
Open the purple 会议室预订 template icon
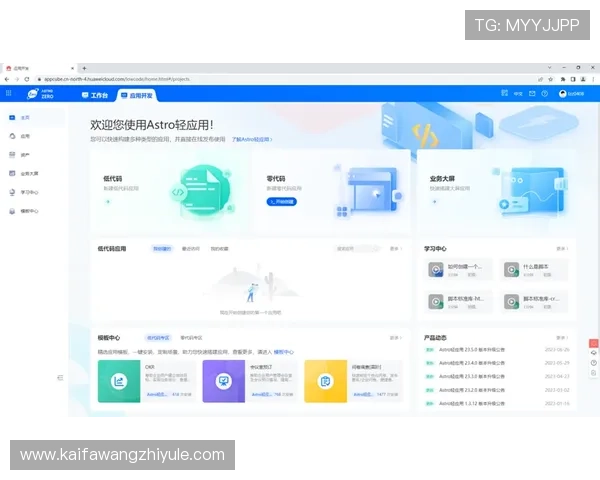tap(223, 381)
